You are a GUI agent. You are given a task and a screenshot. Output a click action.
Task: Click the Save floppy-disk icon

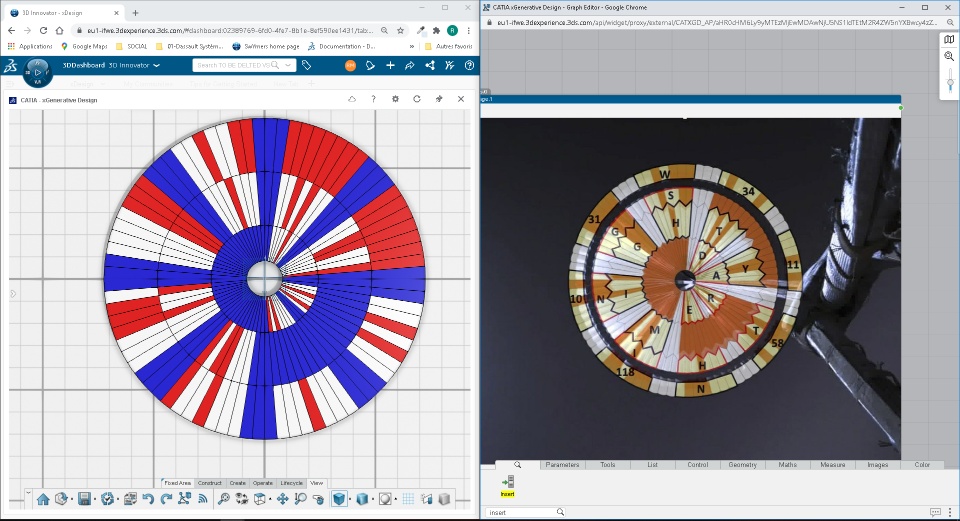[x=84, y=499]
